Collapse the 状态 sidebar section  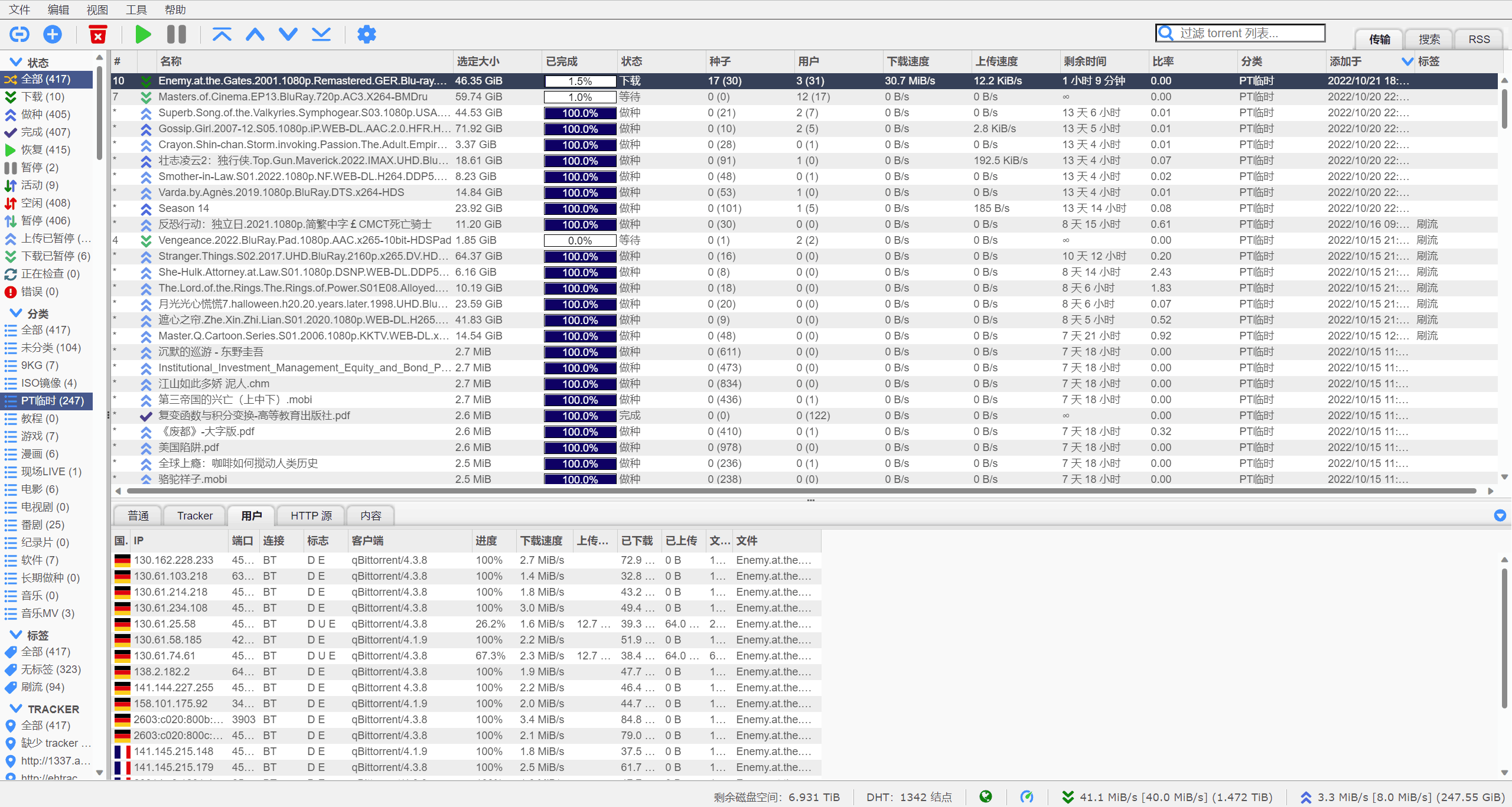(x=15, y=61)
